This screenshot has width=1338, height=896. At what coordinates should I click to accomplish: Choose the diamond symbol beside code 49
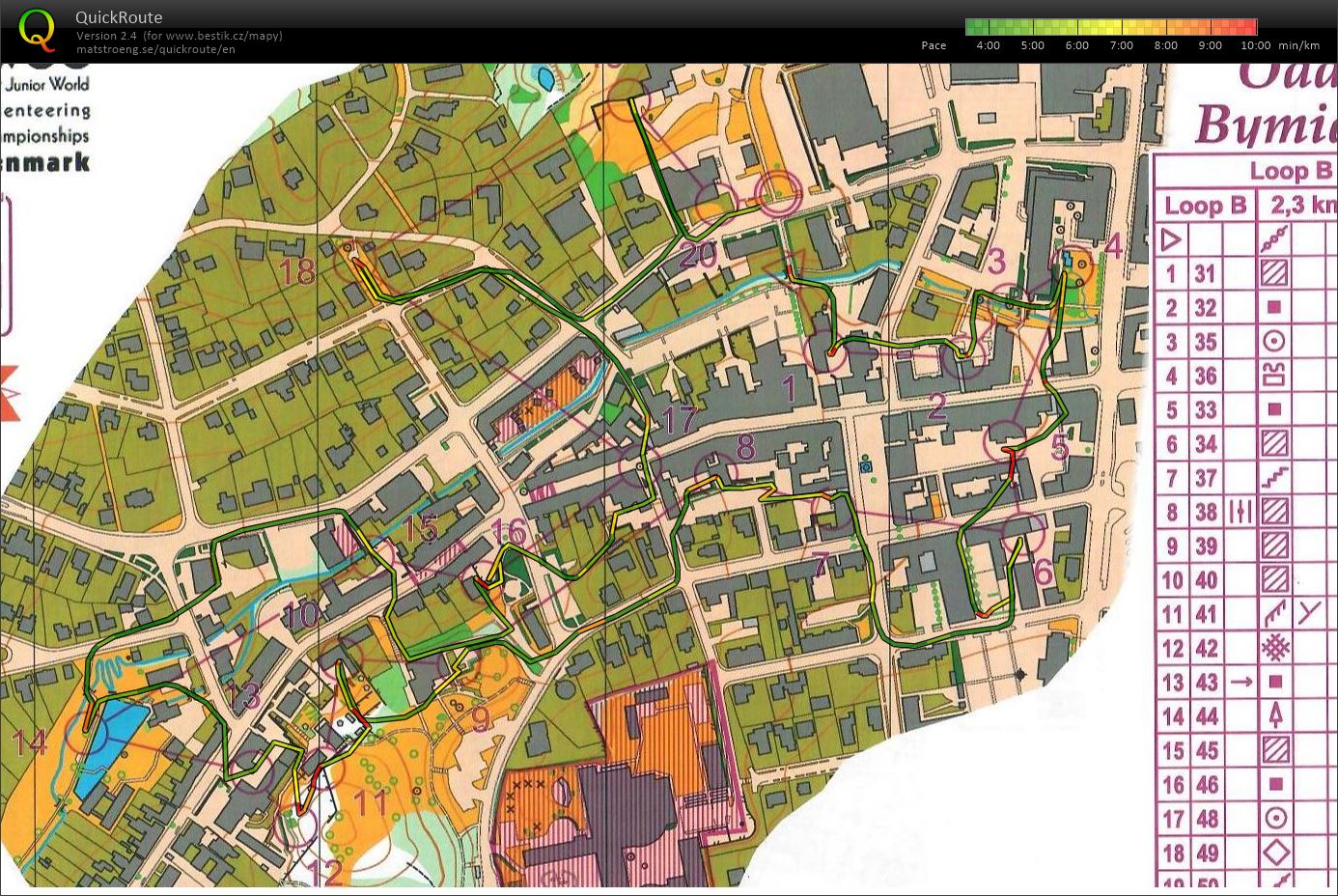coord(1274,853)
